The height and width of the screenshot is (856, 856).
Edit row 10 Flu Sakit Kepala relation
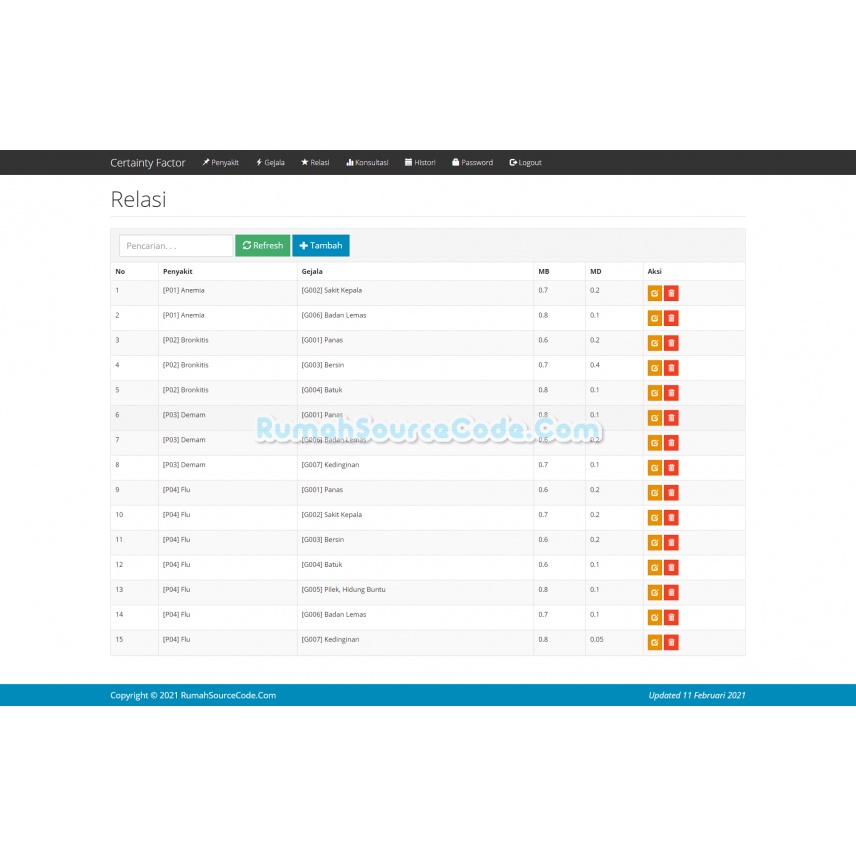[x=655, y=518]
